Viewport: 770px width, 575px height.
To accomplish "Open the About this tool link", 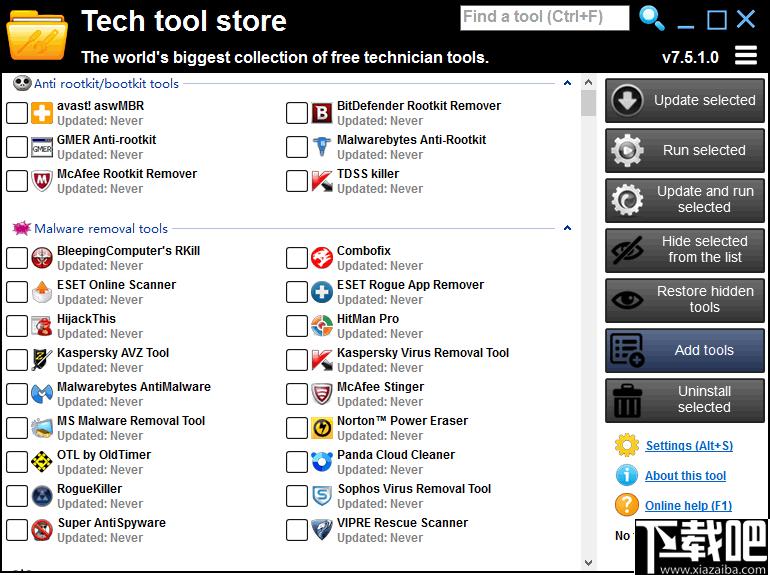I will pos(685,476).
